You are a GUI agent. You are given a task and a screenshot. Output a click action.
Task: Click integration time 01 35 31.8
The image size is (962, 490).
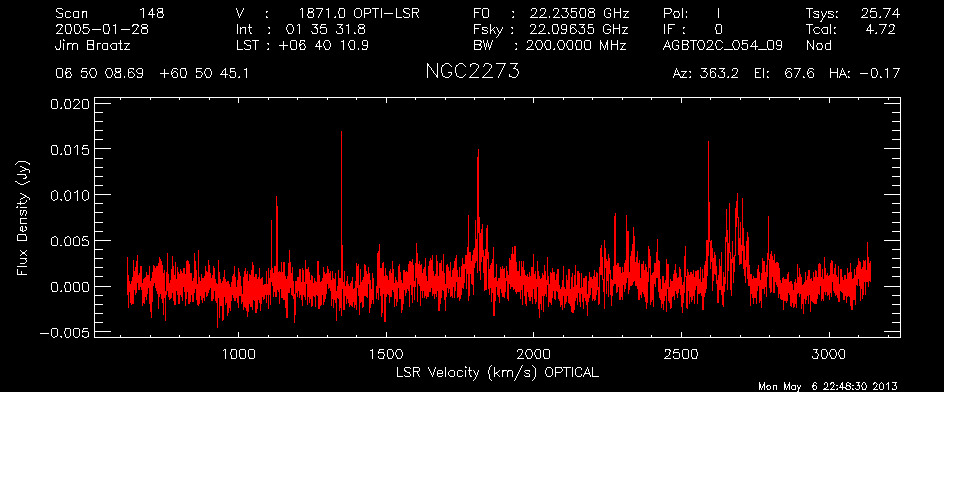pos(325,29)
